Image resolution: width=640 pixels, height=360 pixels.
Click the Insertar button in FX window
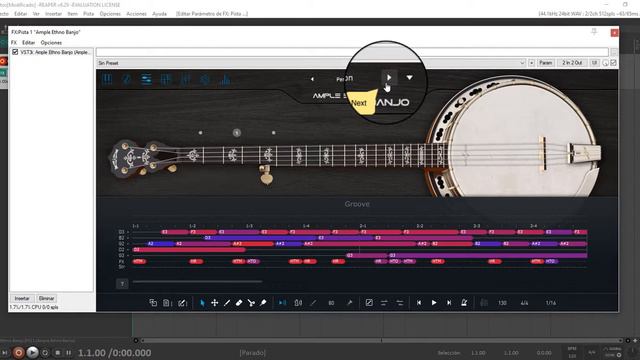(x=22, y=298)
